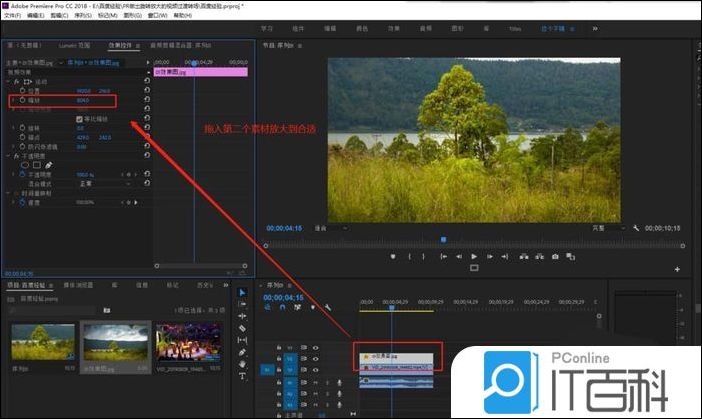Open Program monitor wrench settings
The image size is (702, 419).
point(636,228)
